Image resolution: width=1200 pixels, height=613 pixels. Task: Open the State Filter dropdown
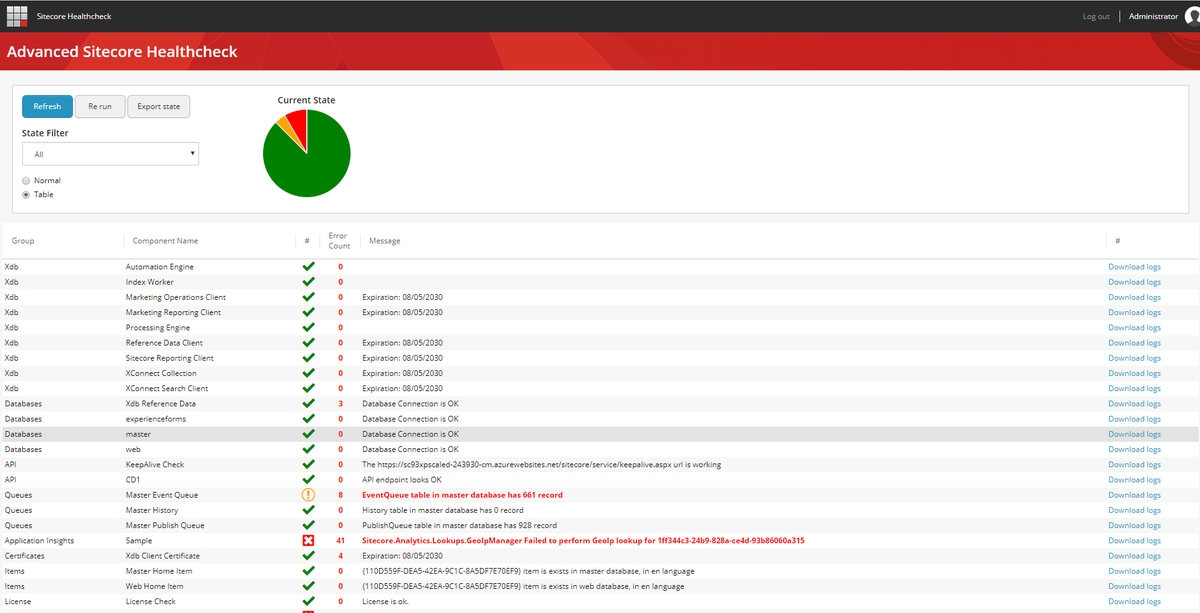pyautogui.click(x=110, y=154)
